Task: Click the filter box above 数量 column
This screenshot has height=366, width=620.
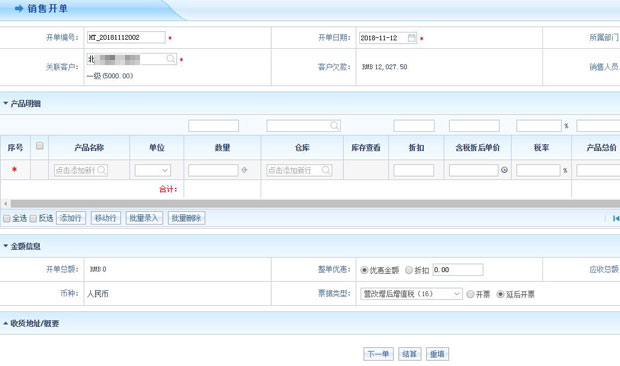Action: [x=214, y=126]
